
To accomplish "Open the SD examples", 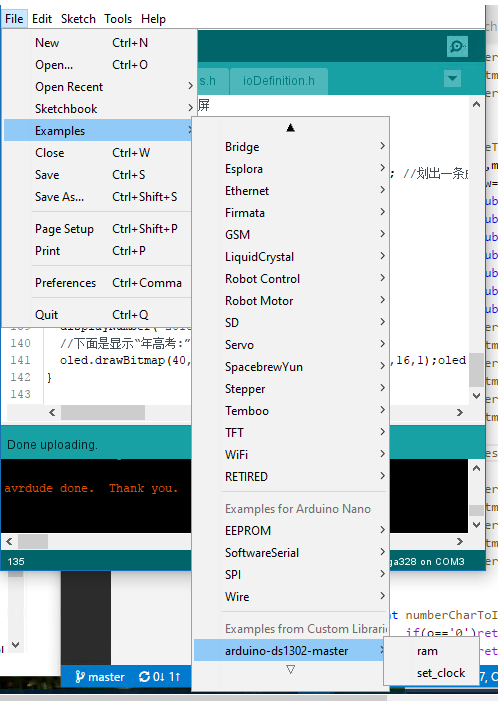I will pos(291,323).
